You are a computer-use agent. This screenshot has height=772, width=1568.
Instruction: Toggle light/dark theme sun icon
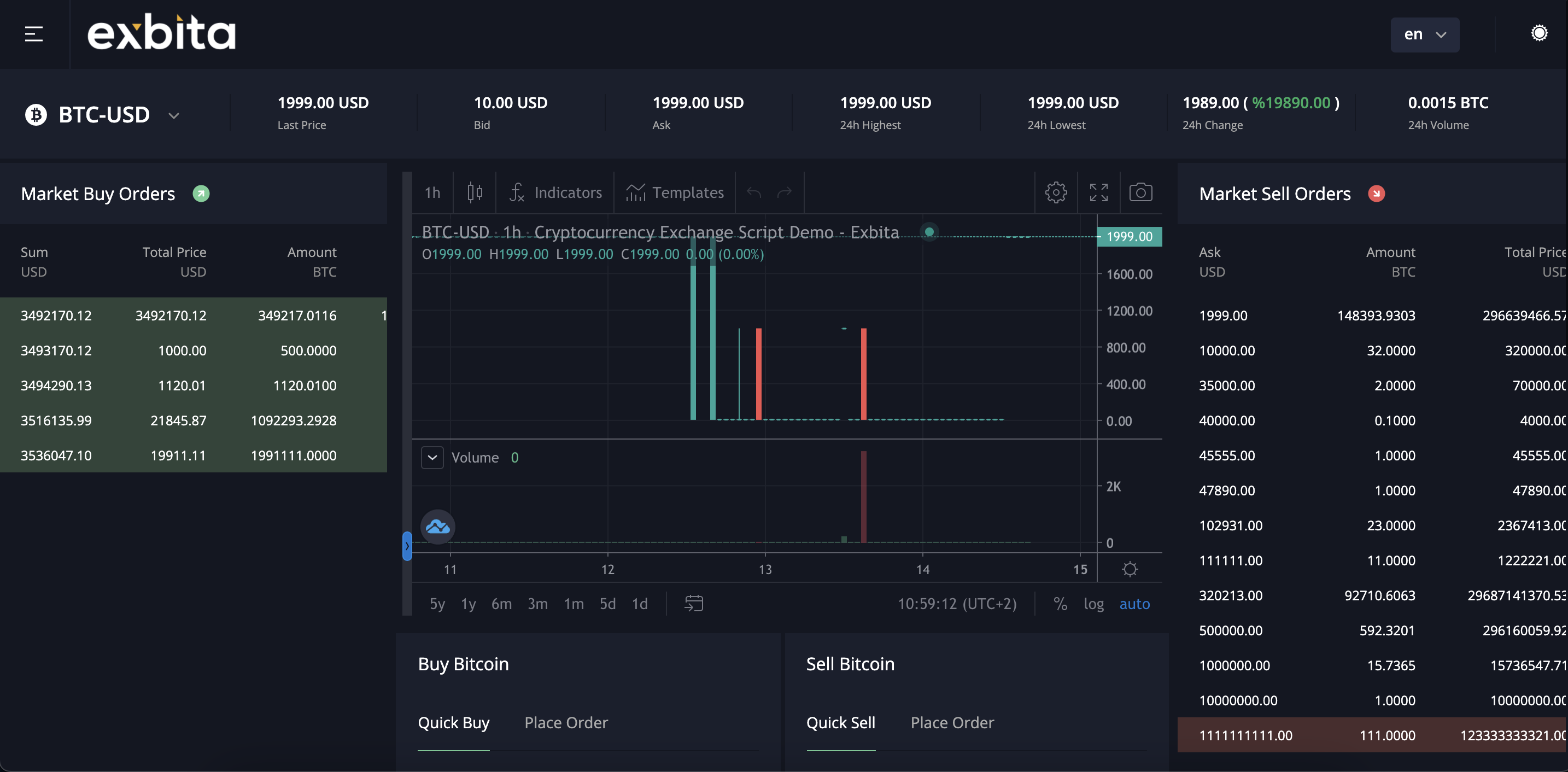pos(1539,33)
